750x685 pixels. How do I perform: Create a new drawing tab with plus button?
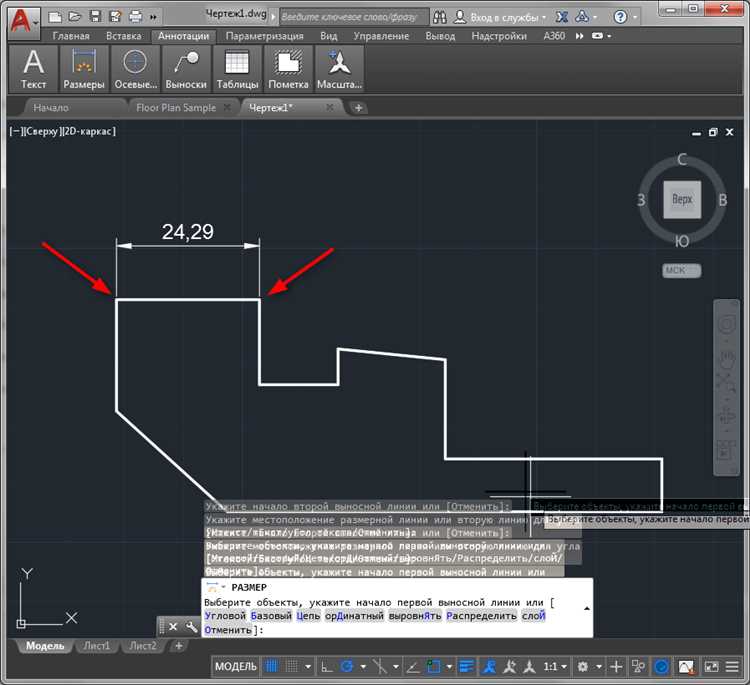[358, 108]
